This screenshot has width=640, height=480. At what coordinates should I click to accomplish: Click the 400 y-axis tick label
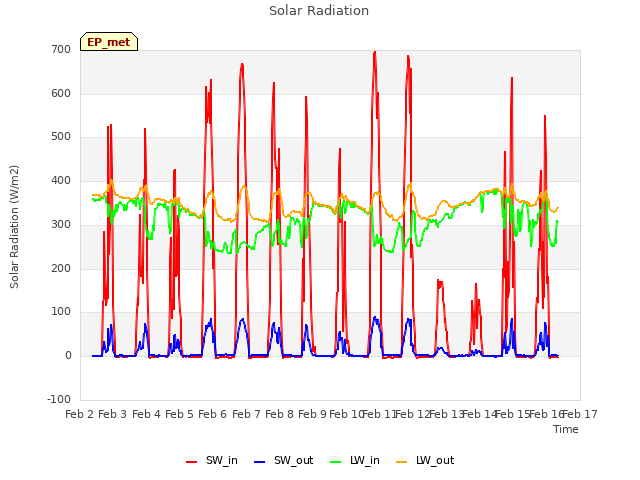point(61,180)
